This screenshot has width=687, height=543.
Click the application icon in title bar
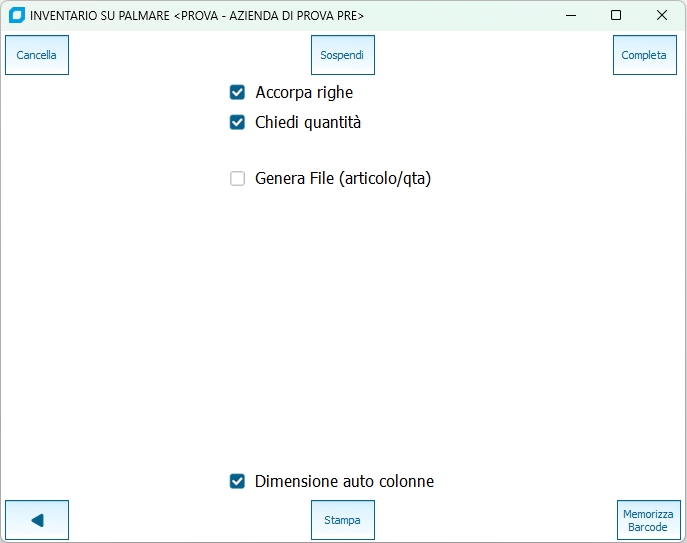point(16,16)
